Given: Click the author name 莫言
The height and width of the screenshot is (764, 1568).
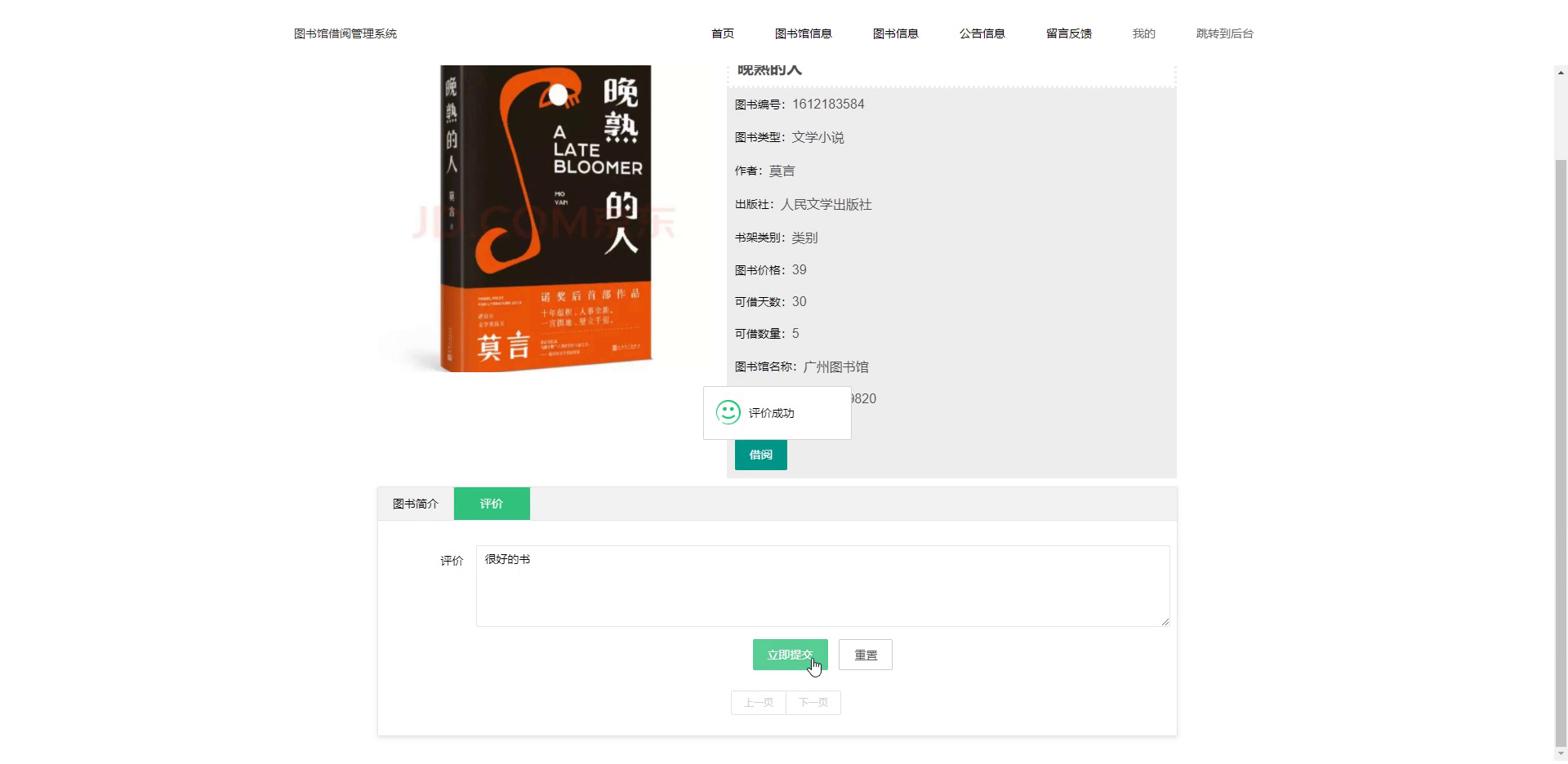Looking at the screenshot, I should [782, 171].
